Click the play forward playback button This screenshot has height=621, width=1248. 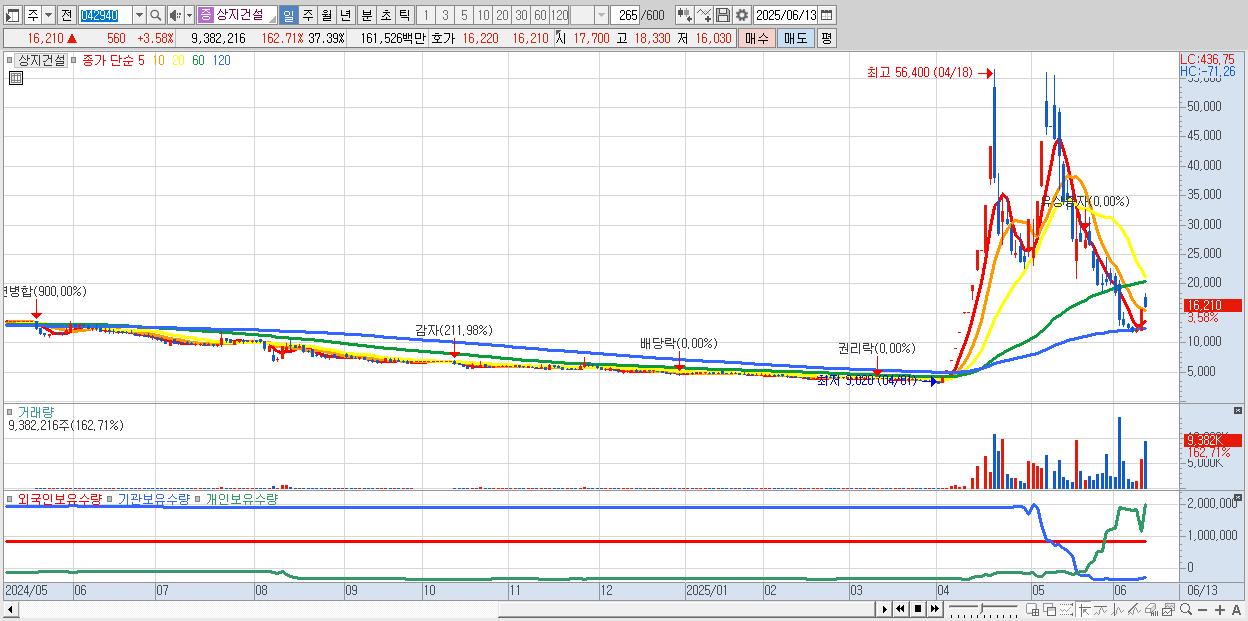coord(884,609)
